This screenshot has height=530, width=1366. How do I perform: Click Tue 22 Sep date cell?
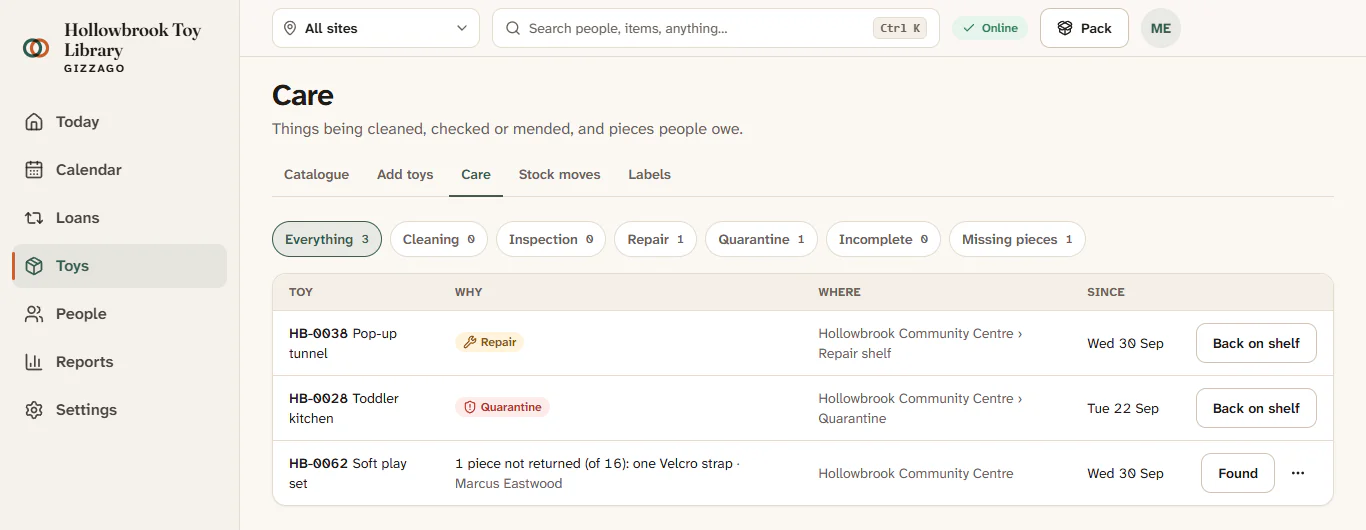pos(1123,408)
